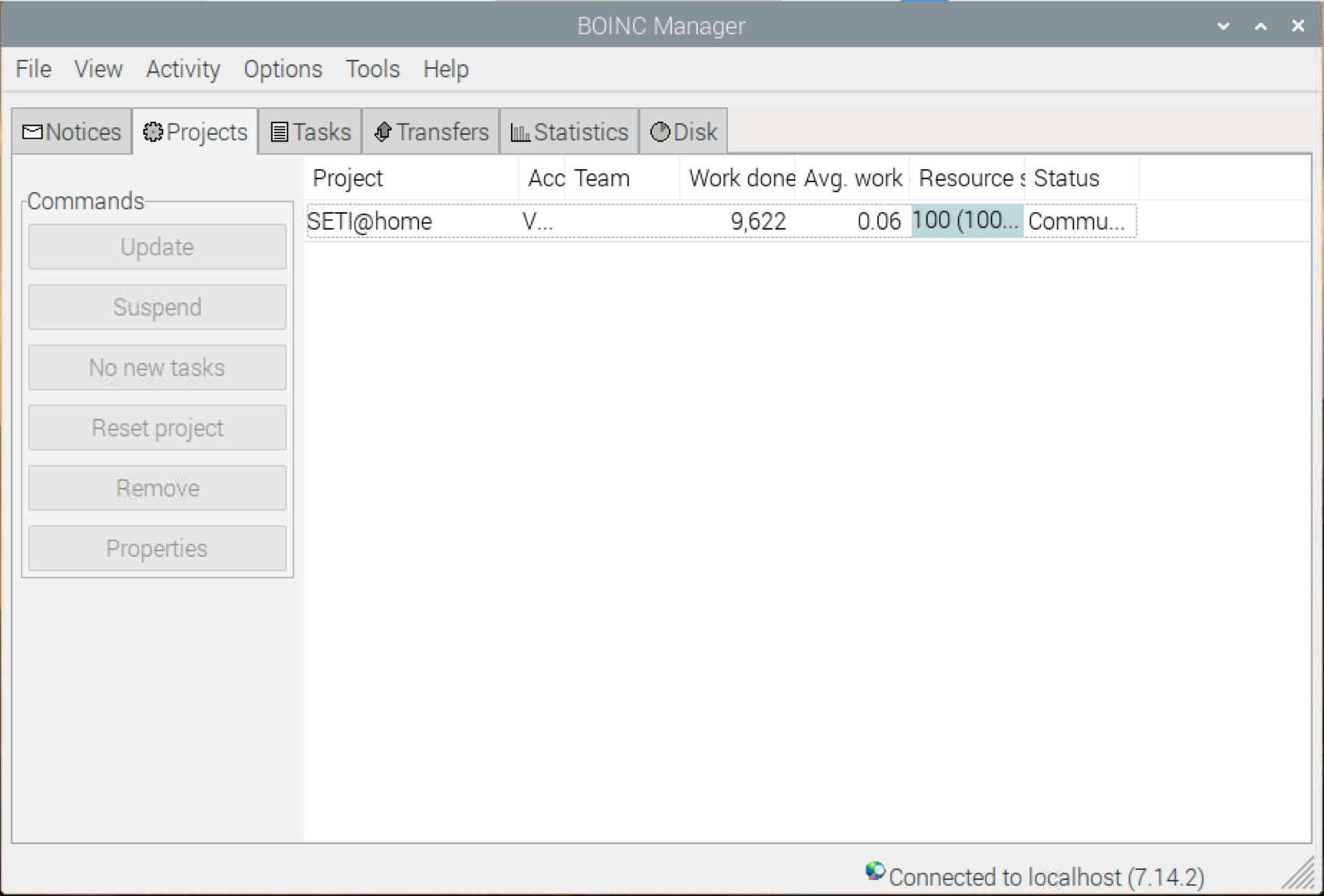Click the 9,622 work done value
Screen dimensions: 1324x896
point(758,222)
